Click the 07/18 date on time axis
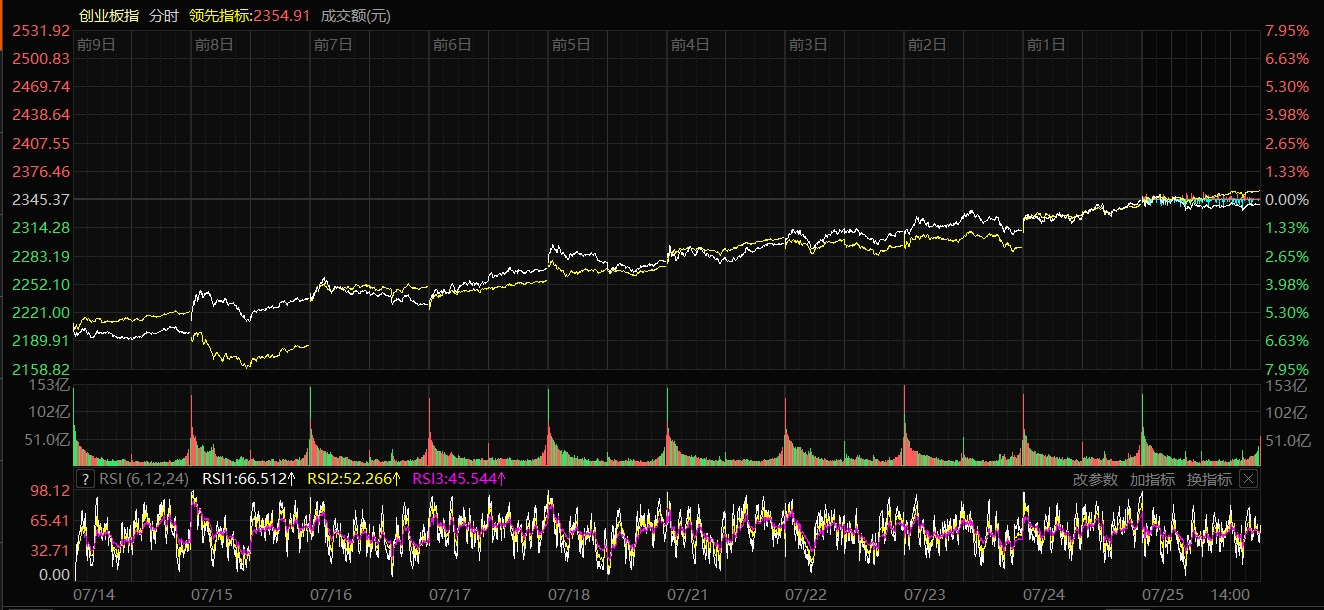This screenshot has height=610, width=1324. (x=569, y=594)
